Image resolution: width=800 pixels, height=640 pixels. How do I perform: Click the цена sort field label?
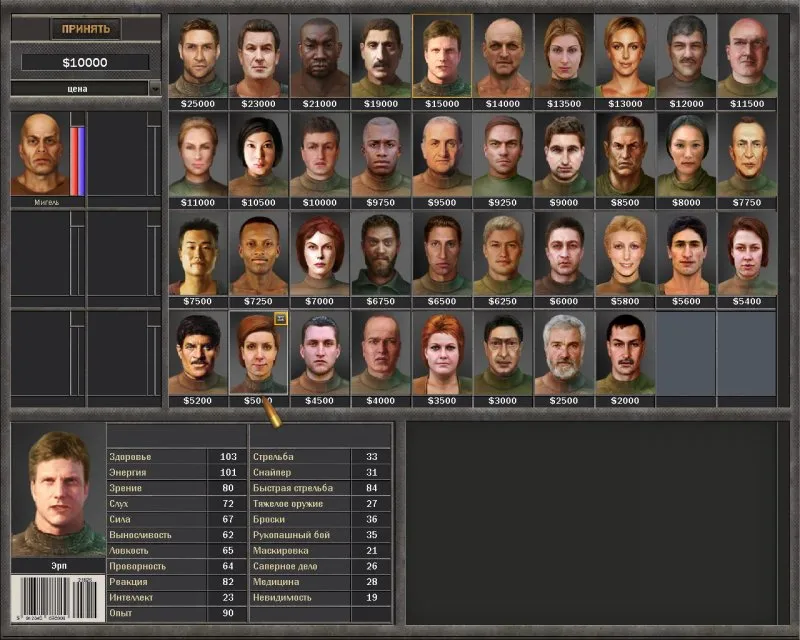tap(78, 88)
